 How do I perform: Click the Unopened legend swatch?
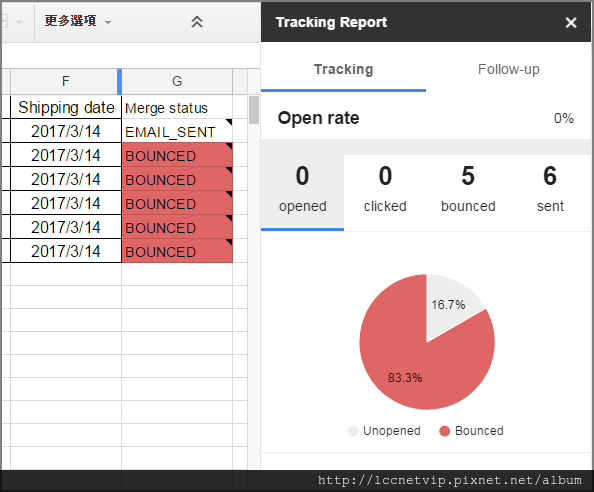353,431
